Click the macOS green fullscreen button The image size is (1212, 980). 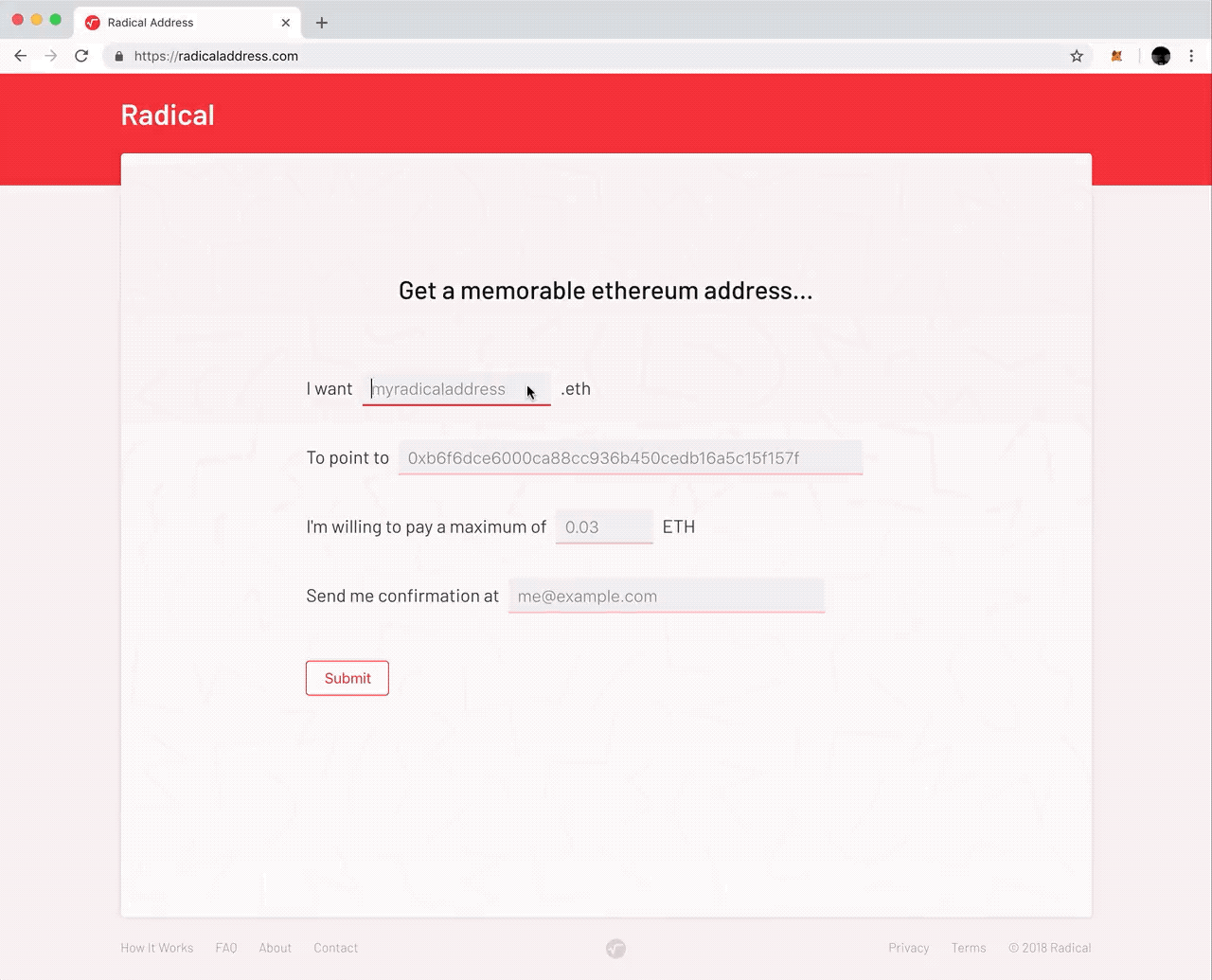coord(55,20)
